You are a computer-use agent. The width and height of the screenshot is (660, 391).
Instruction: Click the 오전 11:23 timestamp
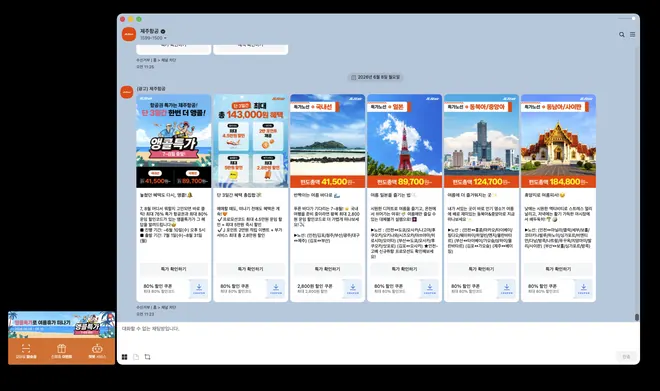[145, 314]
